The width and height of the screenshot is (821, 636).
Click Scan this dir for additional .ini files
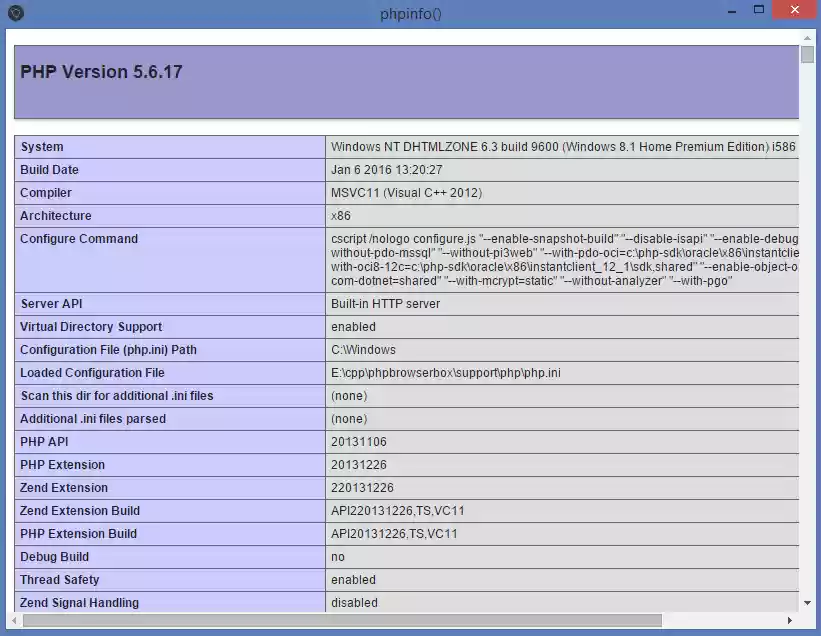point(117,396)
